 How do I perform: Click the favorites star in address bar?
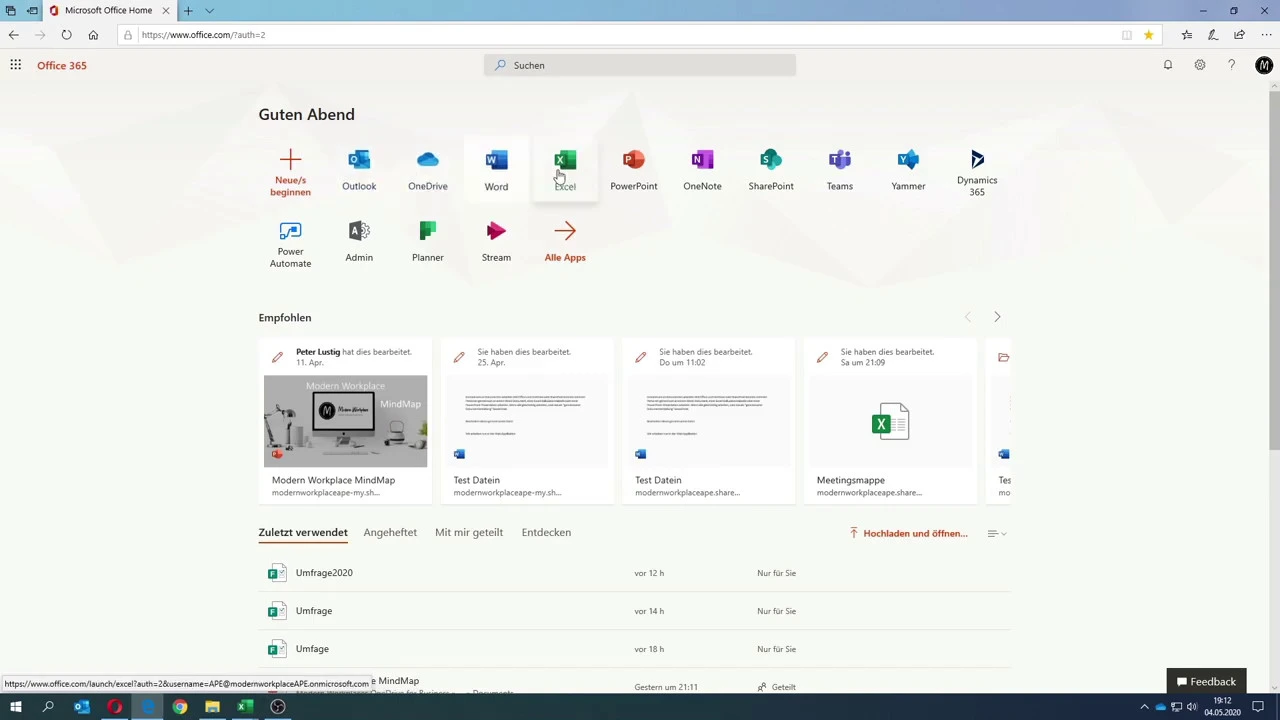coord(1148,35)
